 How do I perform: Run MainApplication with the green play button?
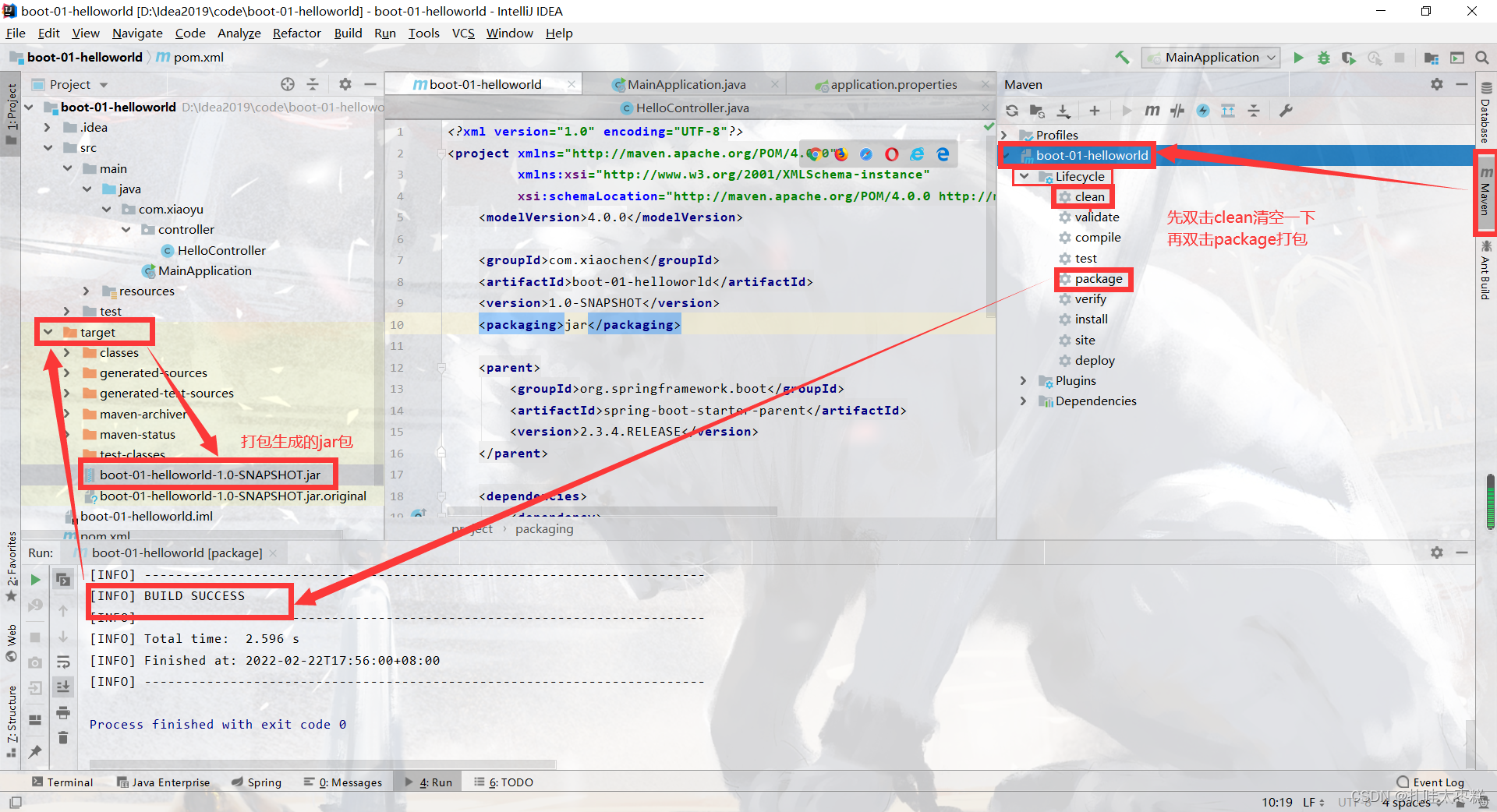[x=1298, y=58]
